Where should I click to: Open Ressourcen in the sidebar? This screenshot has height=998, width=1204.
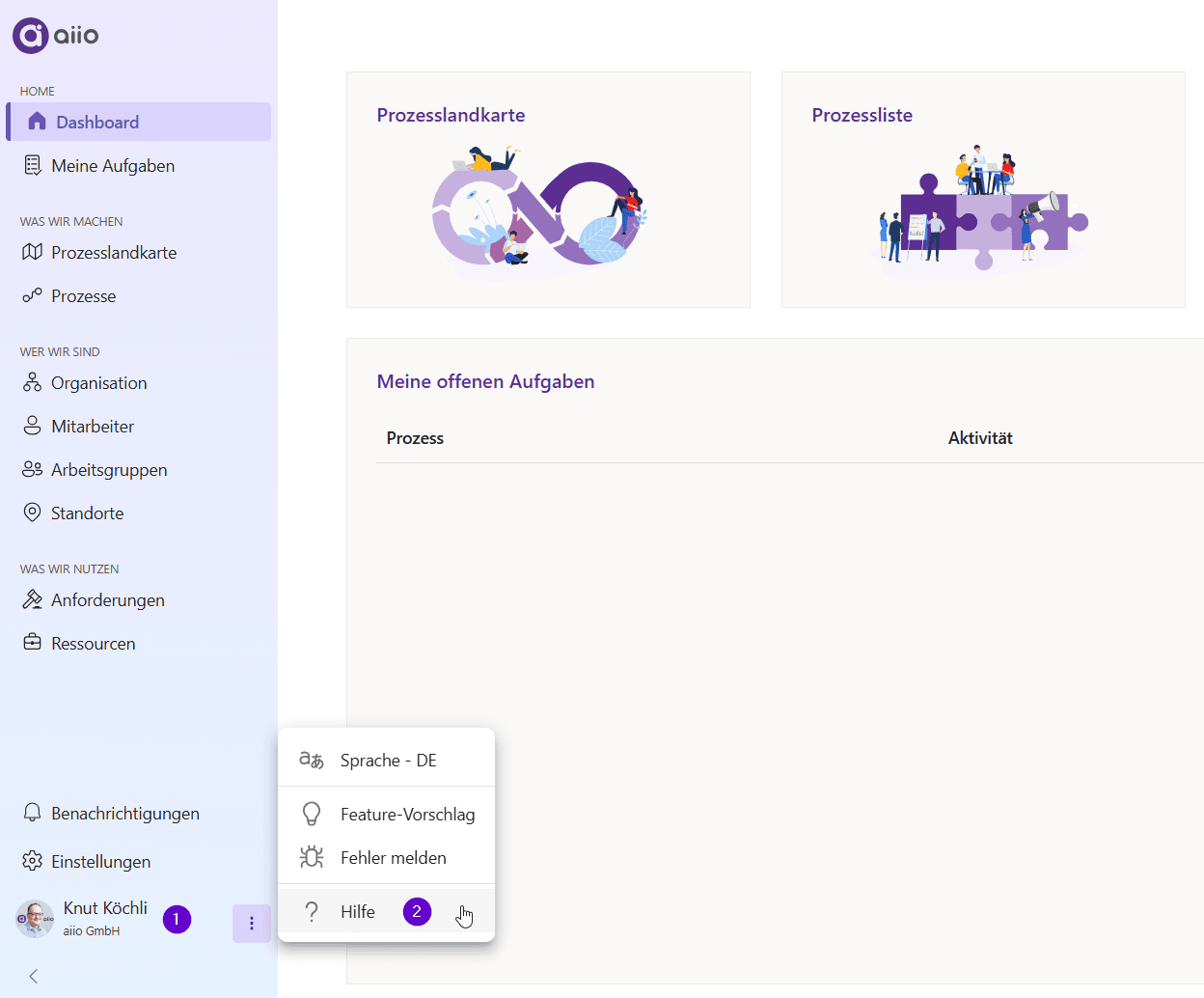pos(139,643)
